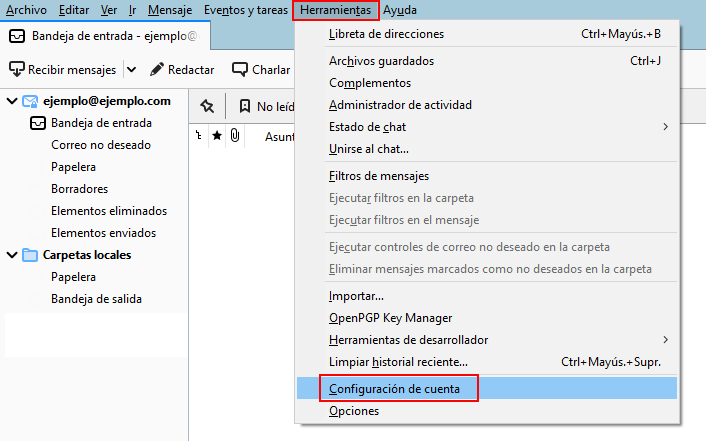
Task: Click the Recibir mensajes download icon
Action: point(17,70)
